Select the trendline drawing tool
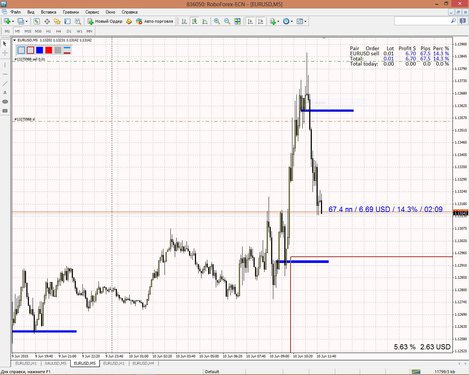The image size is (469, 375). click(x=5, y=83)
